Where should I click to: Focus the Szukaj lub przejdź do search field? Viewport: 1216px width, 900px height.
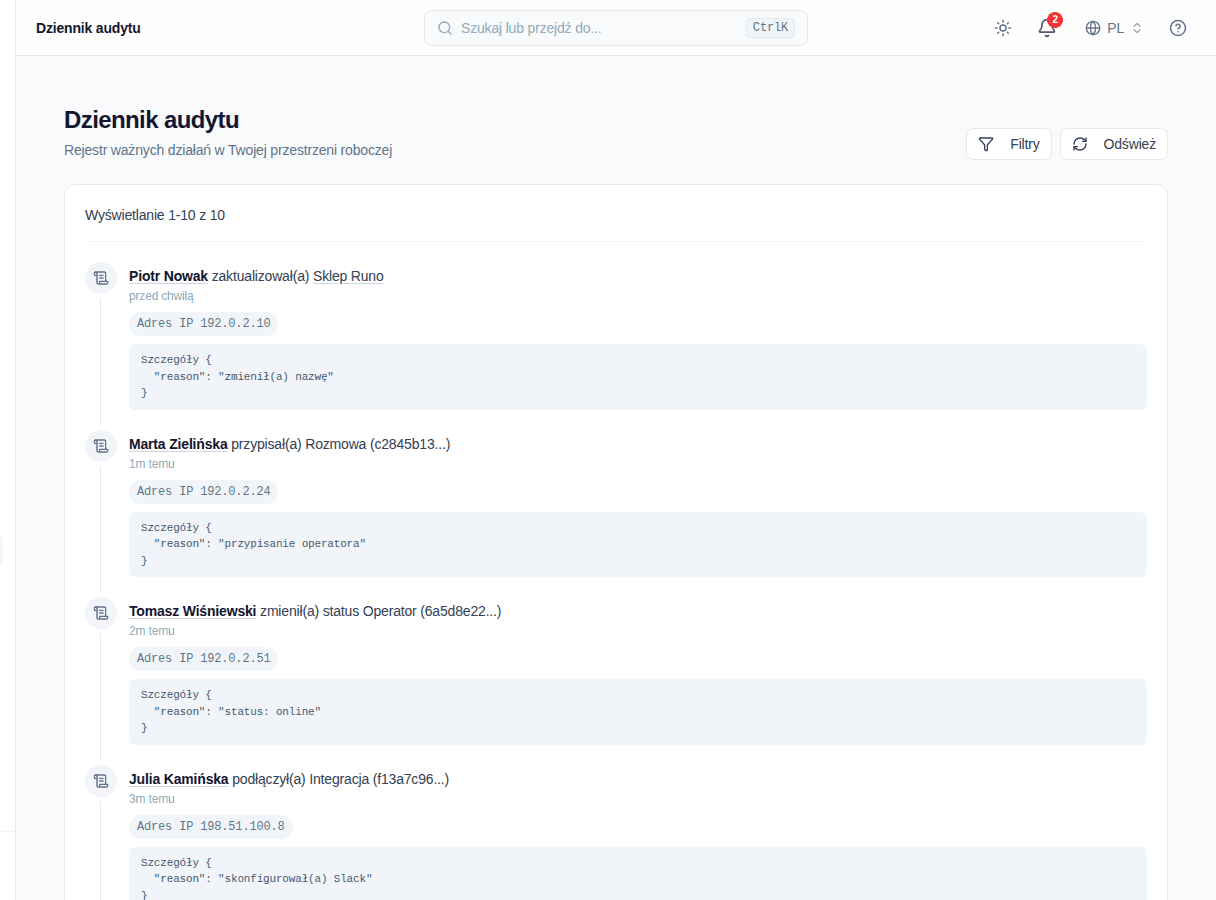click(x=616, y=28)
